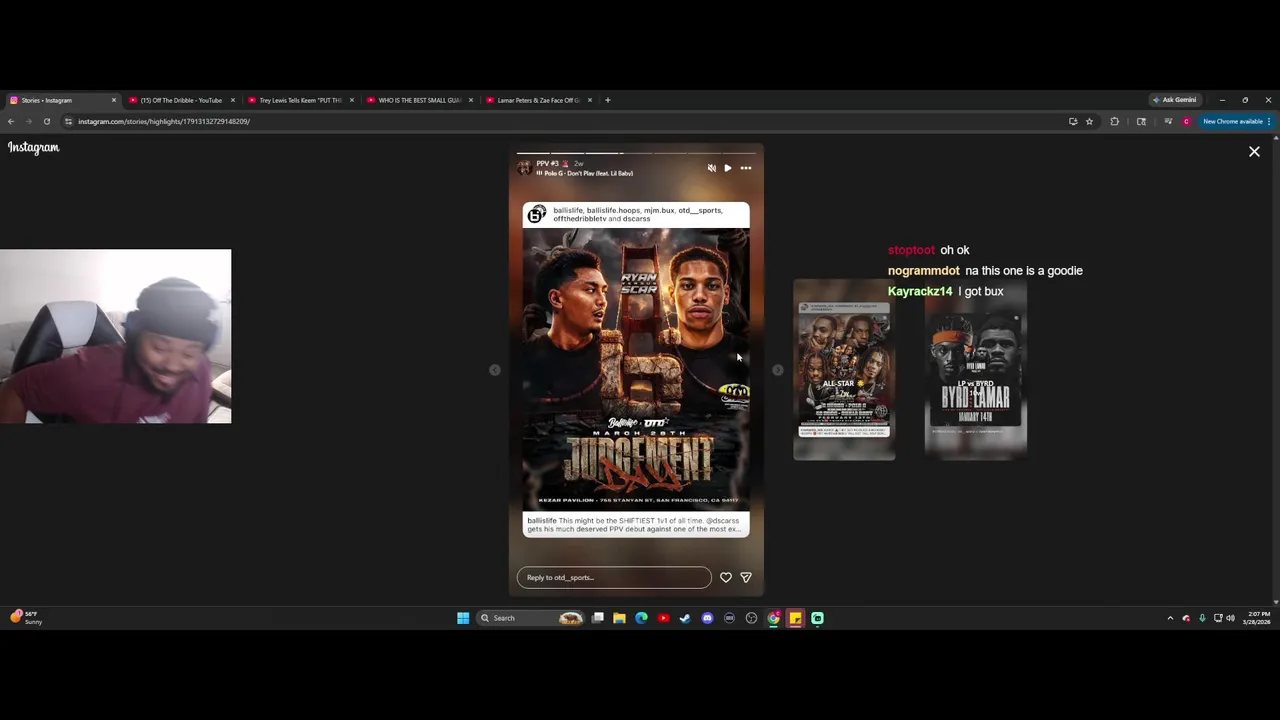This screenshot has width=1280, height=720.
Task: Switch to the Stories • Instagram tab
Action: click(x=62, y=100)
